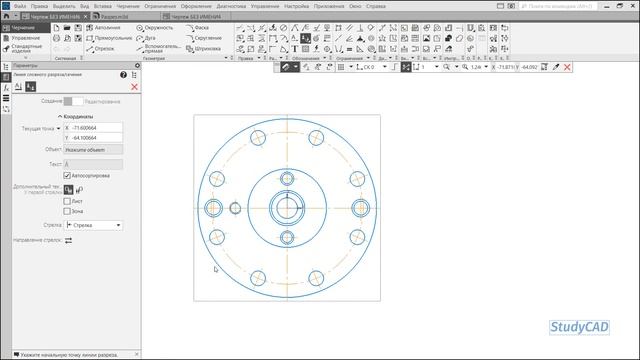Click the home icon left of the document tabs
This screenshot has width=640, height=360.
(x=6, y=16)
